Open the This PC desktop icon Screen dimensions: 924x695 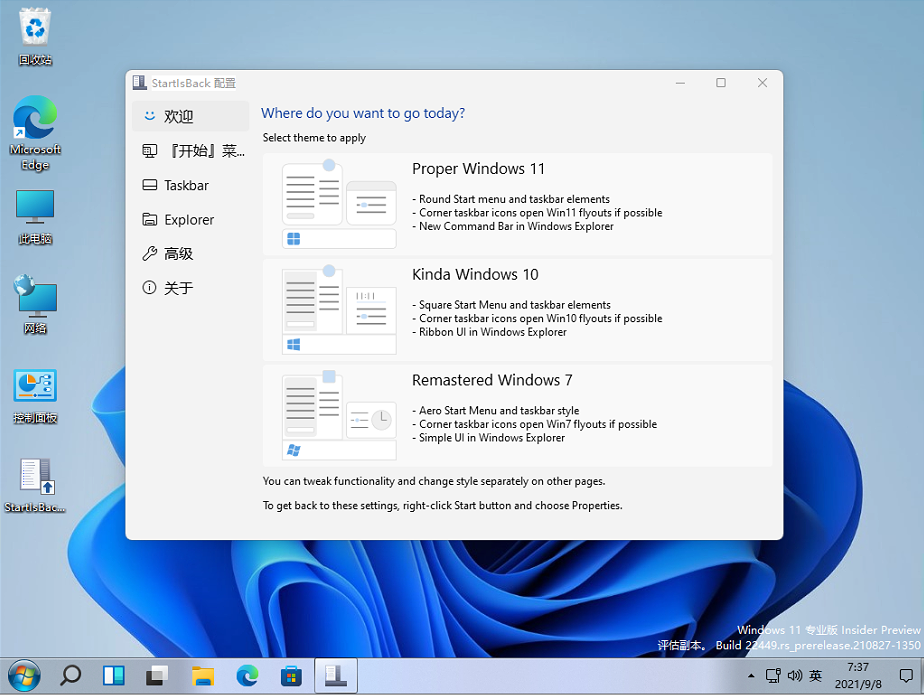(35, 208)
